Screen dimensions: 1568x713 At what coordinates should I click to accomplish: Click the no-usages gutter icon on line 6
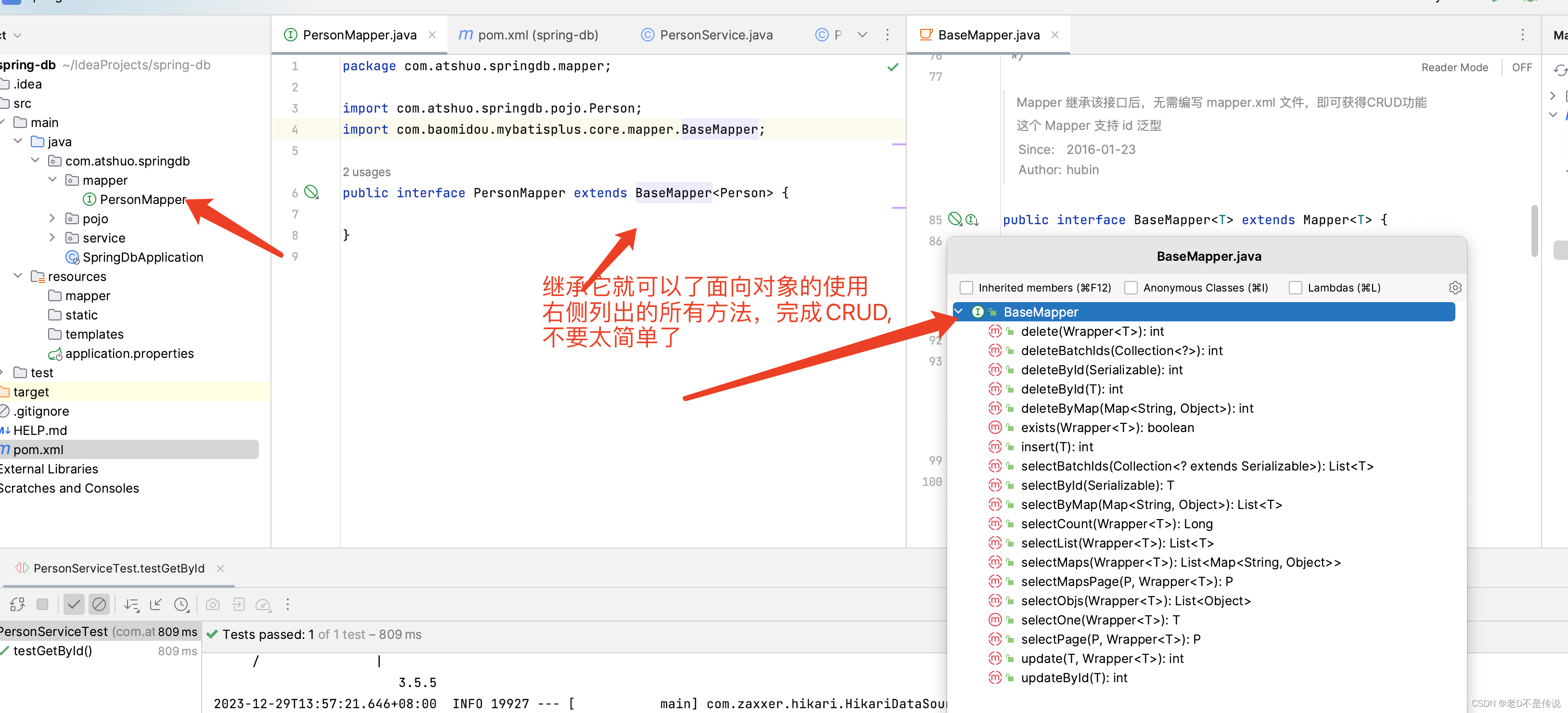[x=312, y=192]
